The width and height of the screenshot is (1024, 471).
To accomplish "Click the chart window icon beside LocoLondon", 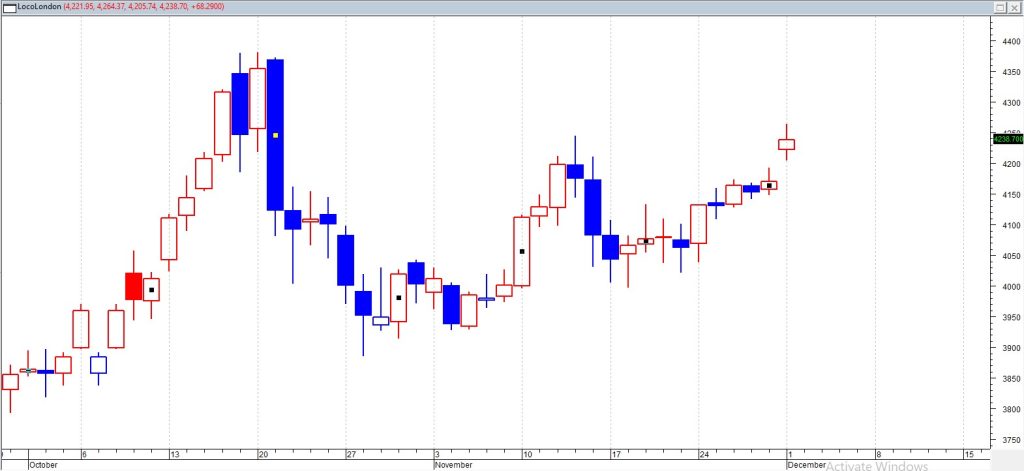I will pyautogui.click(x=10, y=6).
